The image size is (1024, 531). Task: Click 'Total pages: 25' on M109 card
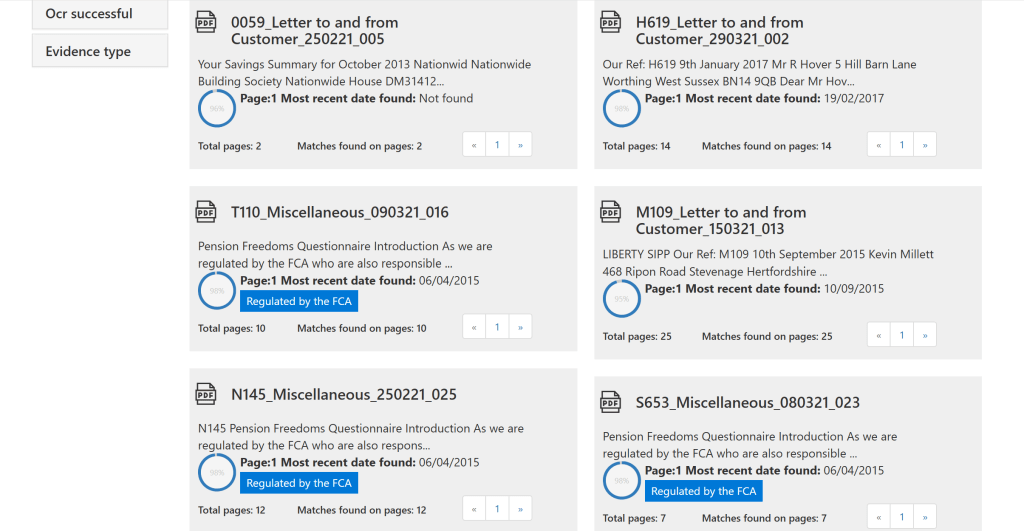[637, 336]
